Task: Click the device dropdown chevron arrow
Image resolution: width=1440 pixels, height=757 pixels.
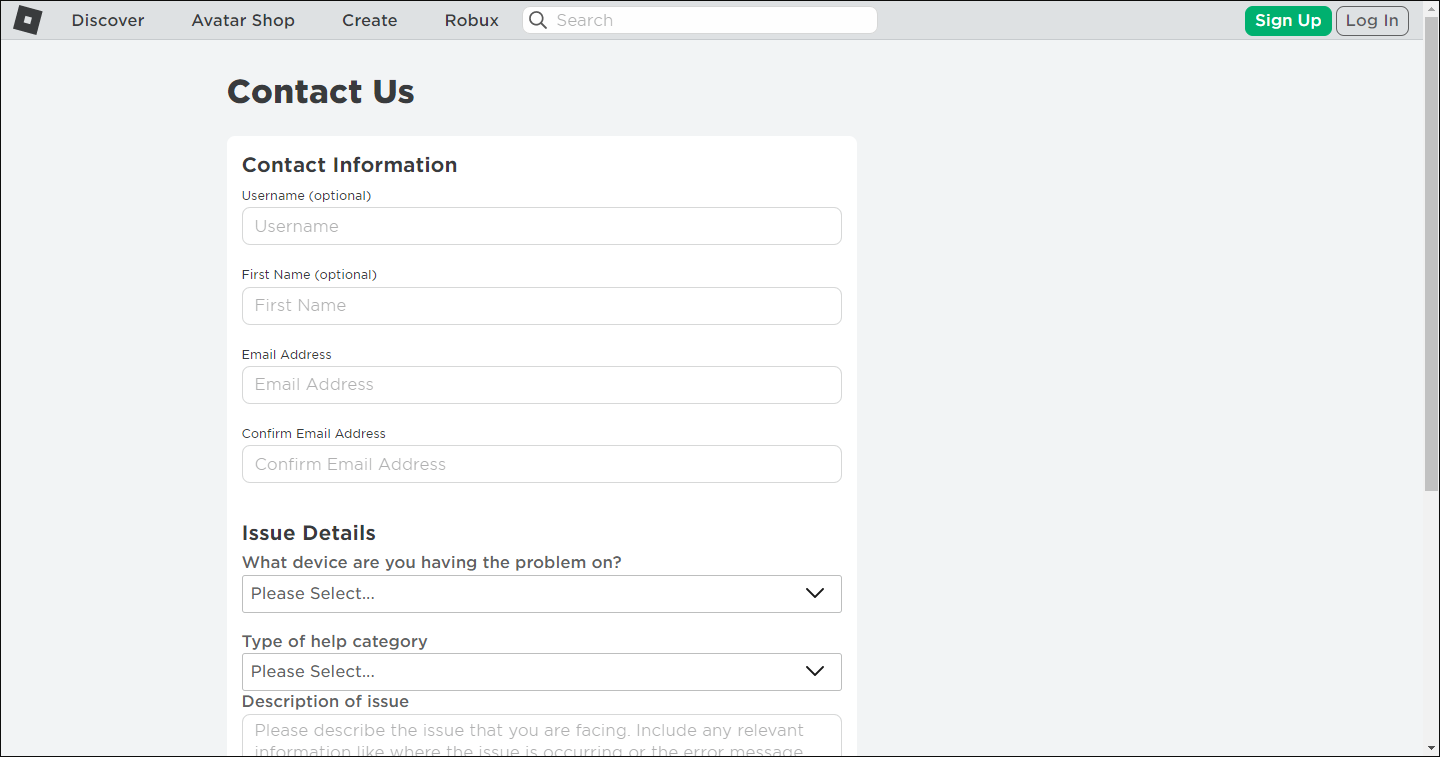Action: (x=815, y=593)
